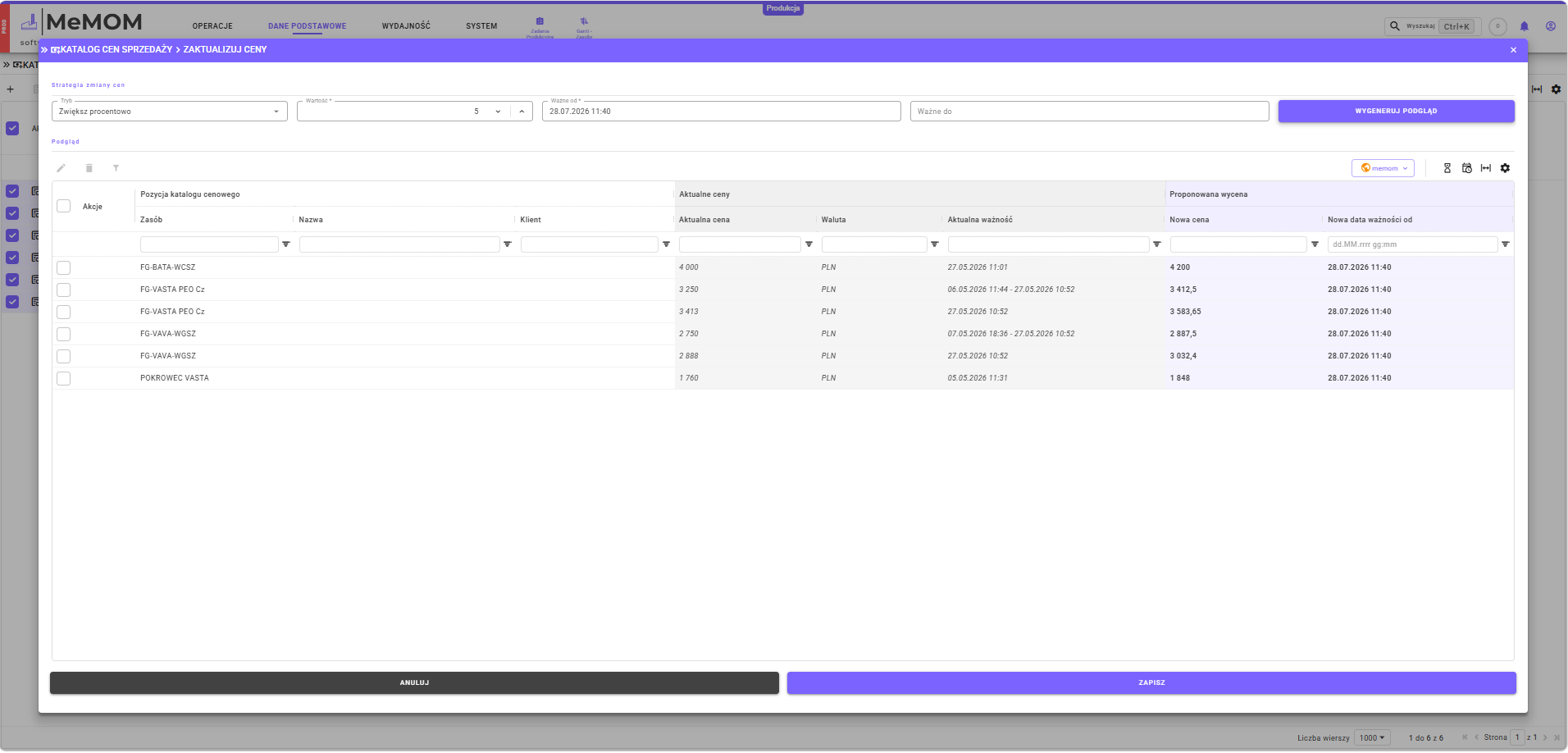Click the Zasób column filter input
The width and height of the screenshot is (1568, 753).
pos(209,244)
